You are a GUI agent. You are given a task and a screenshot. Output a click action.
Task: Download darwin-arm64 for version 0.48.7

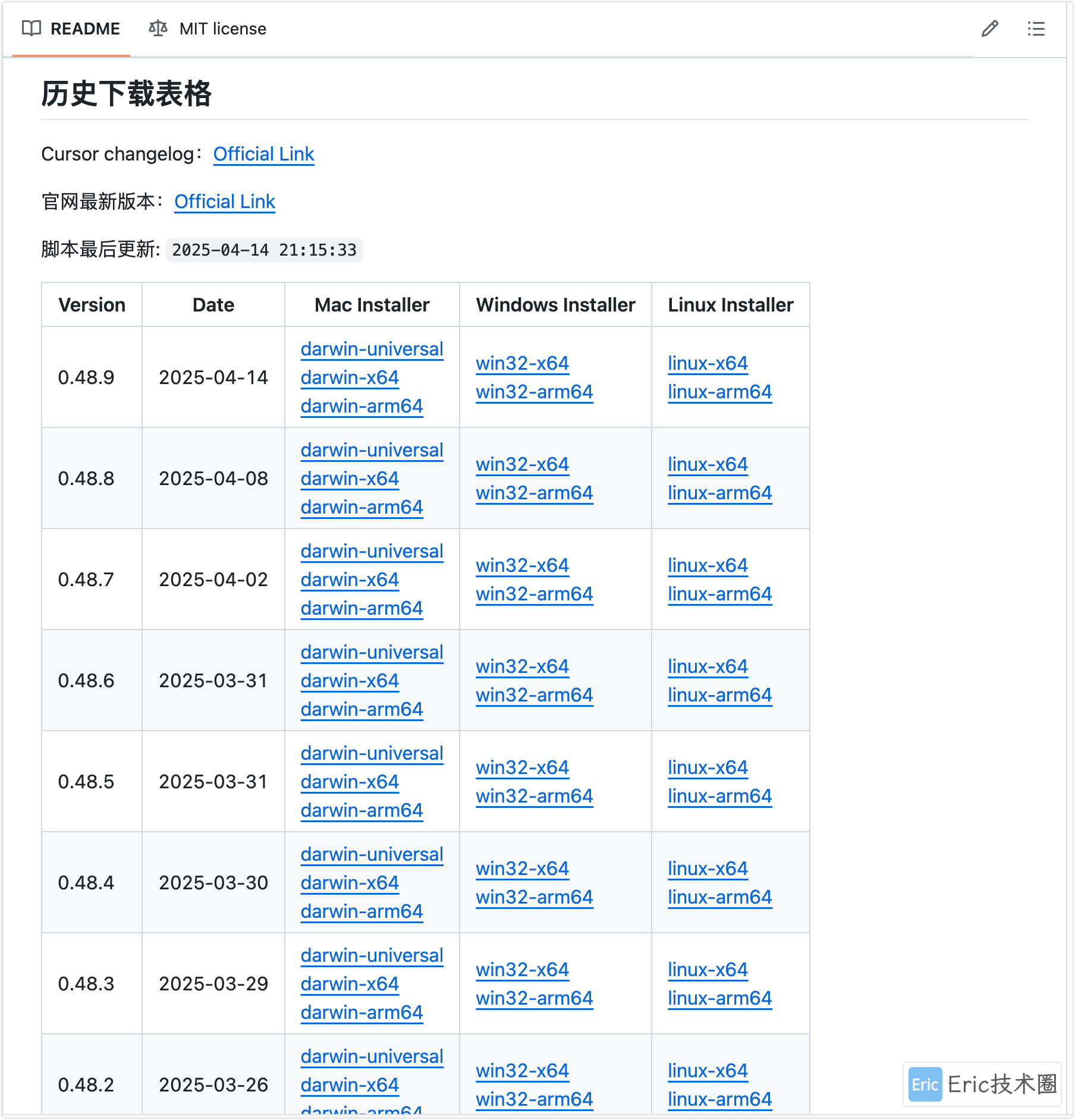(x=362, y=608)
